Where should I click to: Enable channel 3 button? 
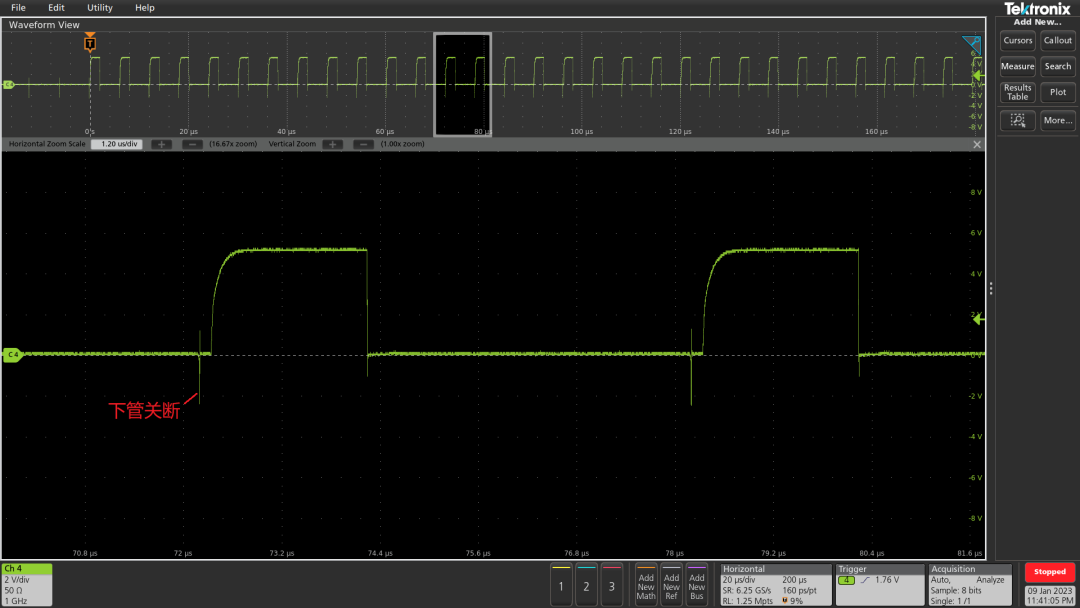pos(611,585)
